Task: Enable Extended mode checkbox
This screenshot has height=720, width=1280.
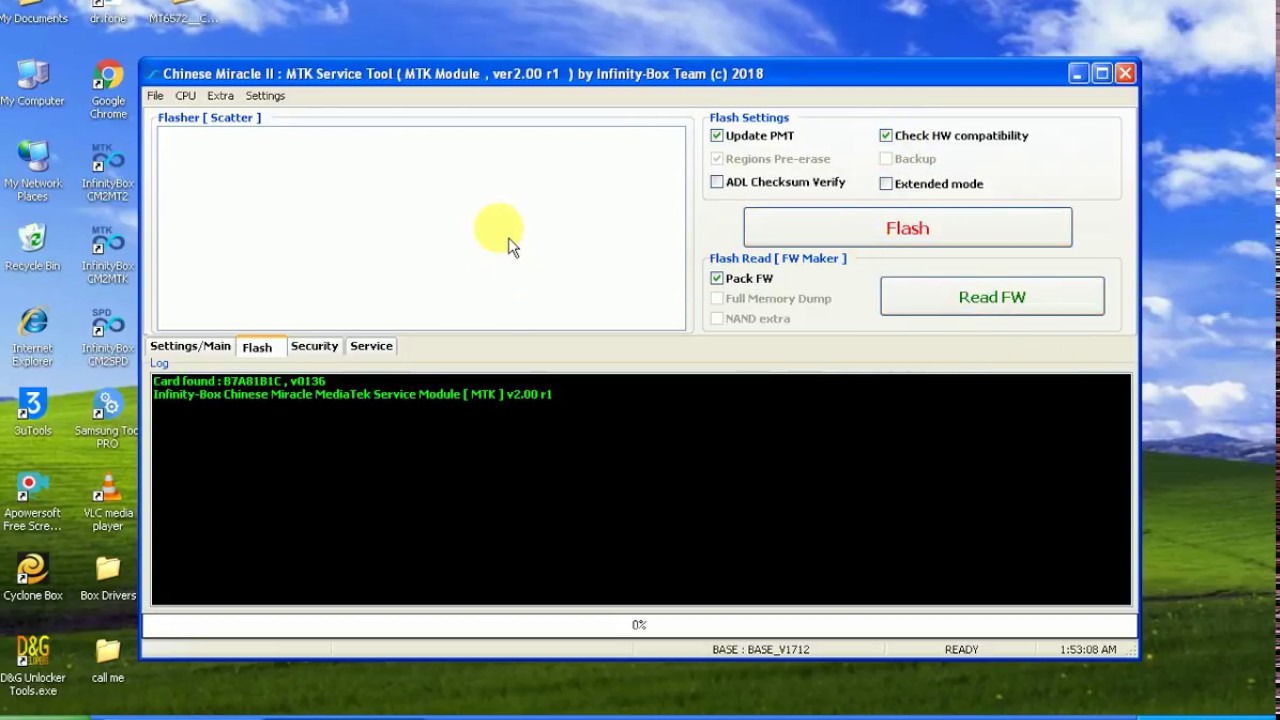Action: pos(886,183)
